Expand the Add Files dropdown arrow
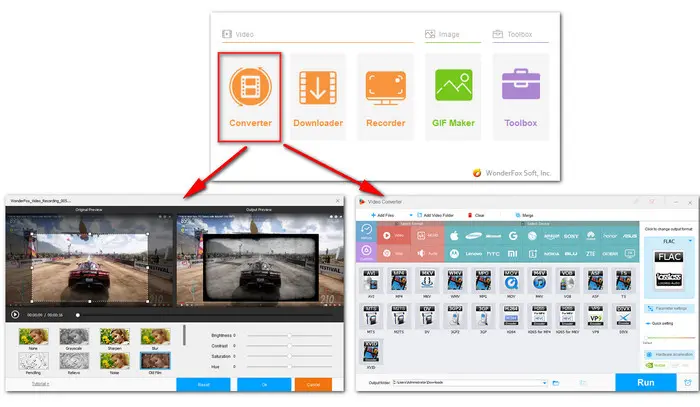The width and height of the screenshot is (700, 407). tap(411, 215)
